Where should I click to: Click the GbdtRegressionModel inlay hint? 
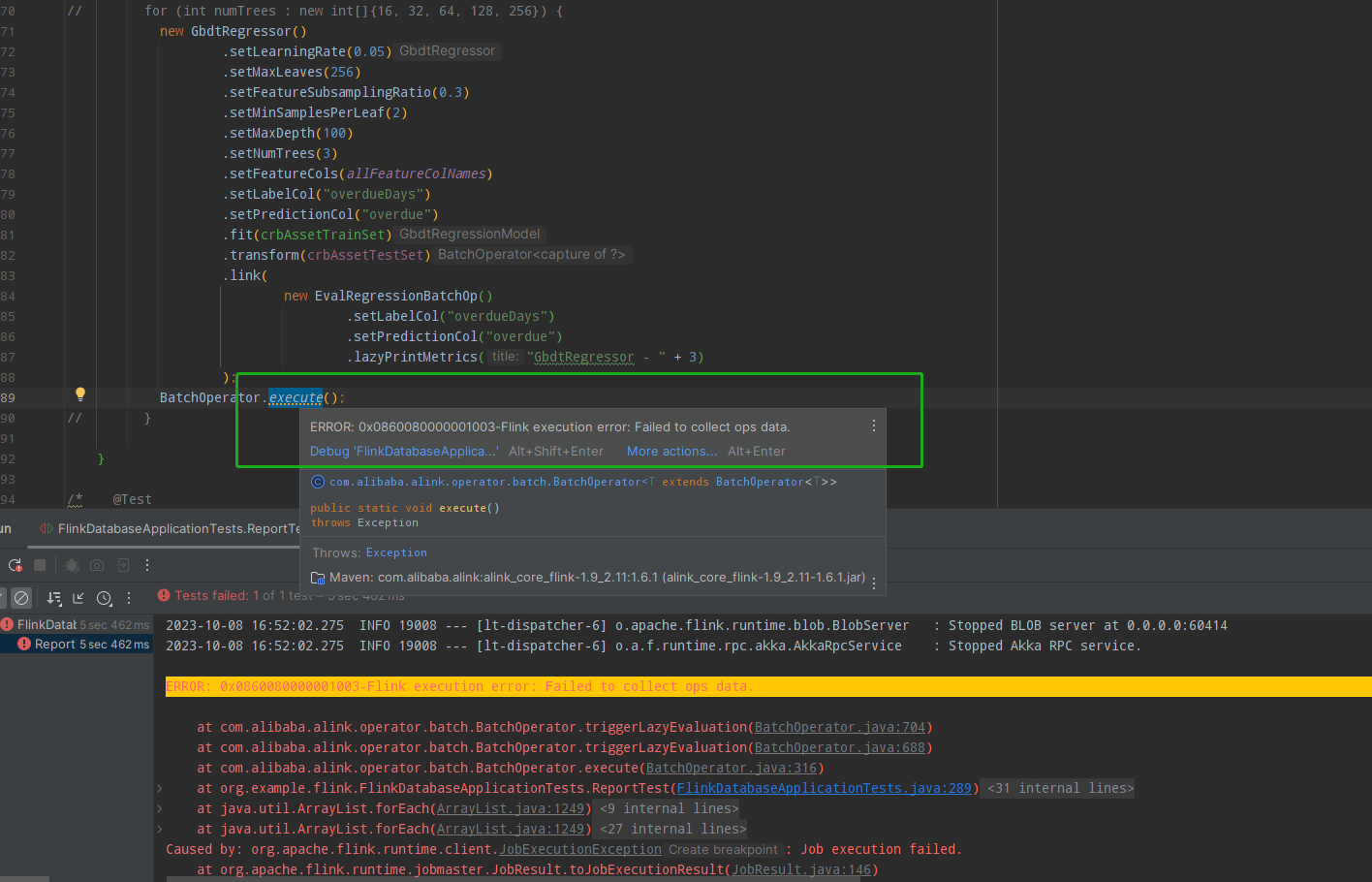470,234
